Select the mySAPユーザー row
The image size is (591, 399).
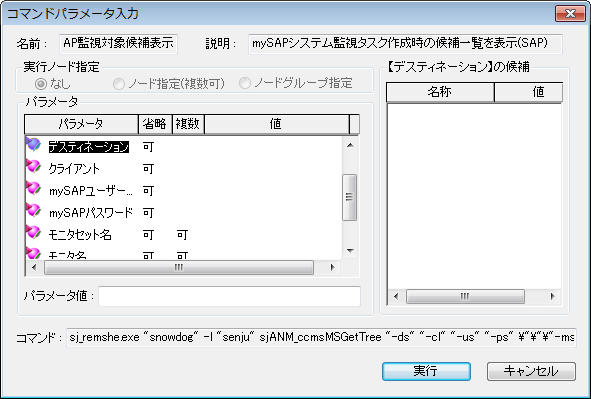(183, 191)
